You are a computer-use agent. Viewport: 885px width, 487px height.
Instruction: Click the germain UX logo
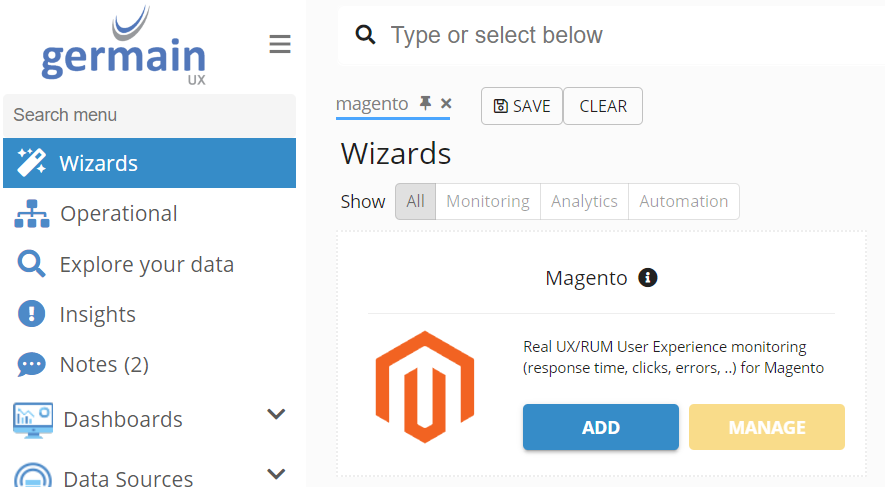(x=124, y=47)
